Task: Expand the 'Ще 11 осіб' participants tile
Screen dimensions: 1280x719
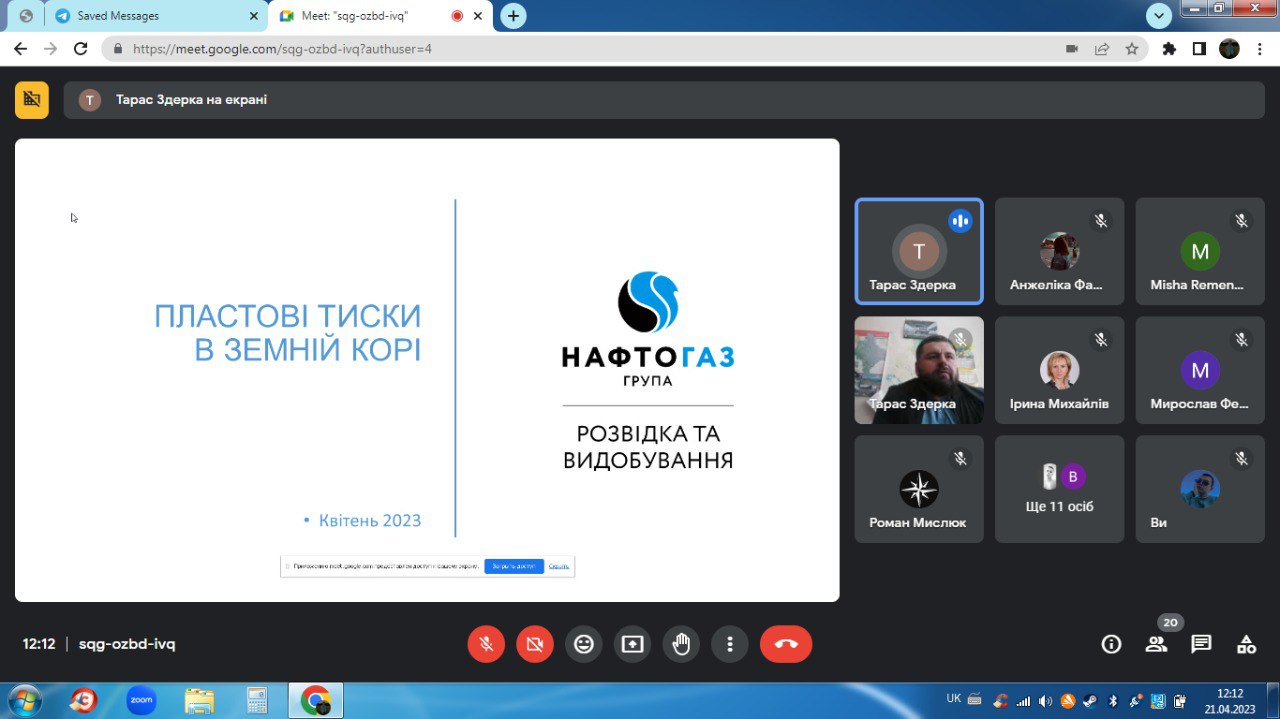Action: [1059, 489]
